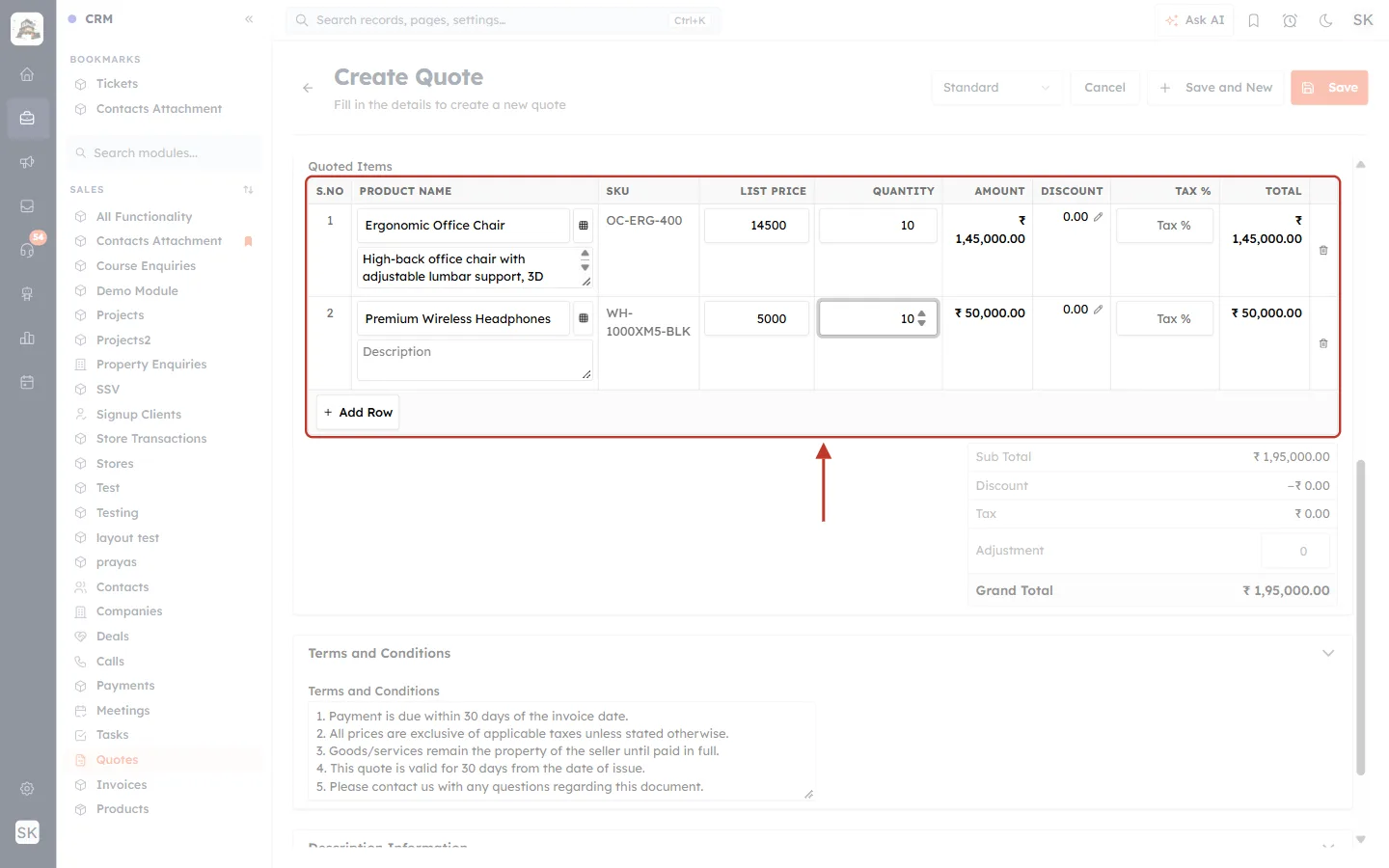Screen dimensions: 1389x868
Task: Toggle dark mode moon icon
Action: (x=1326, y=20)
